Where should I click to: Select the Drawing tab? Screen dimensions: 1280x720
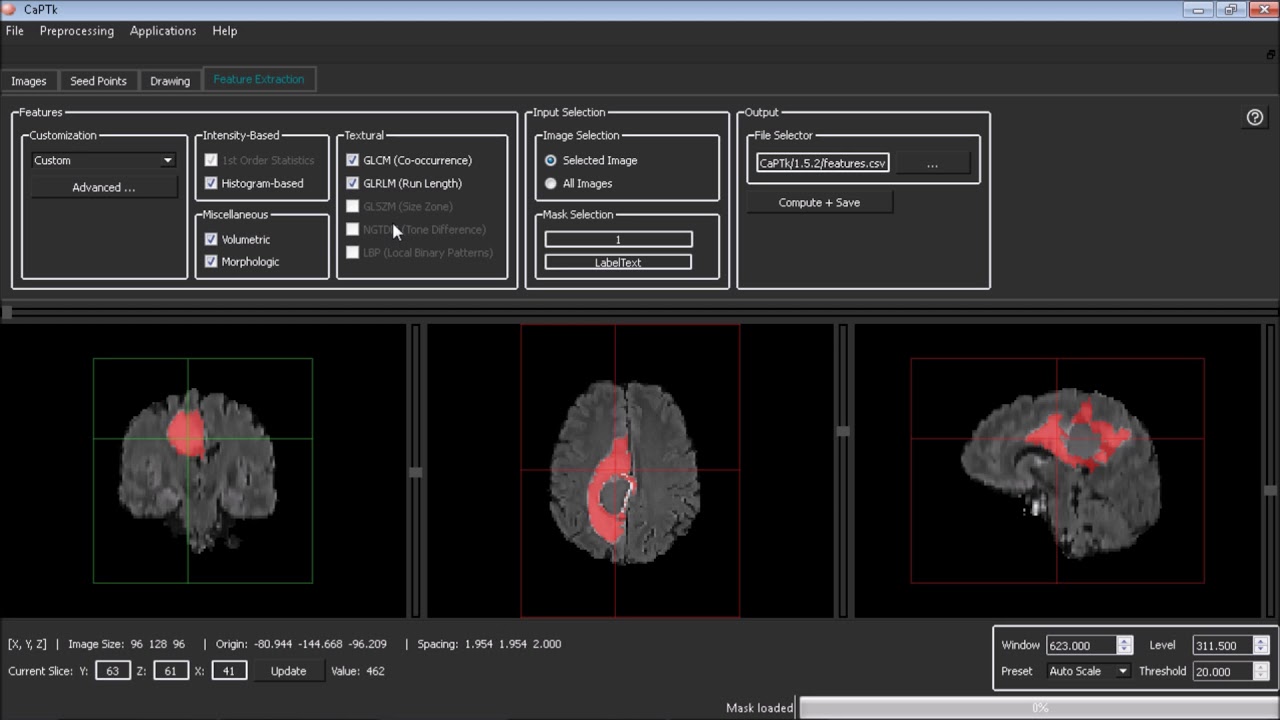(x=170, y=81)
